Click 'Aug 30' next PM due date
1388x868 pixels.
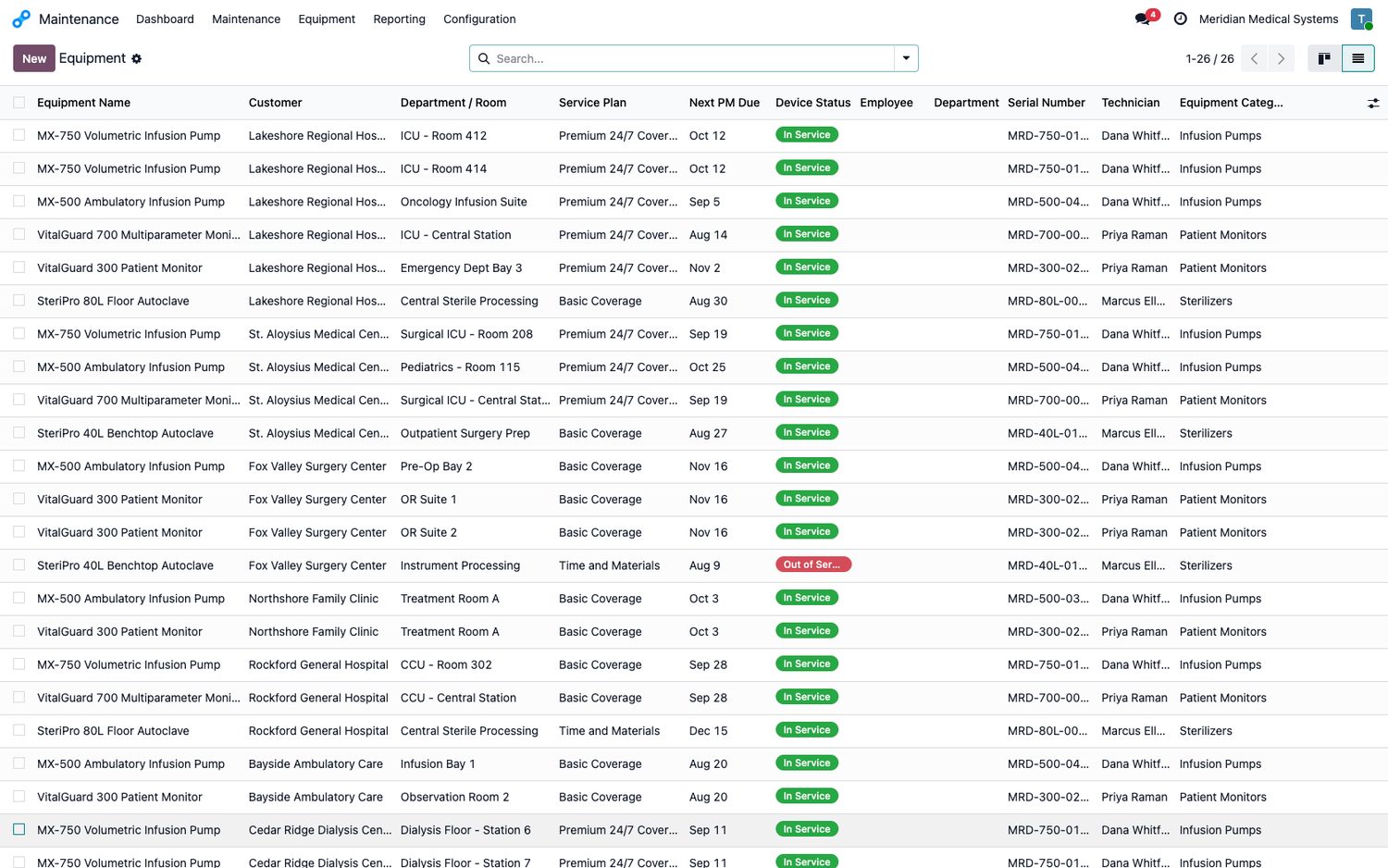pos(708,301)
